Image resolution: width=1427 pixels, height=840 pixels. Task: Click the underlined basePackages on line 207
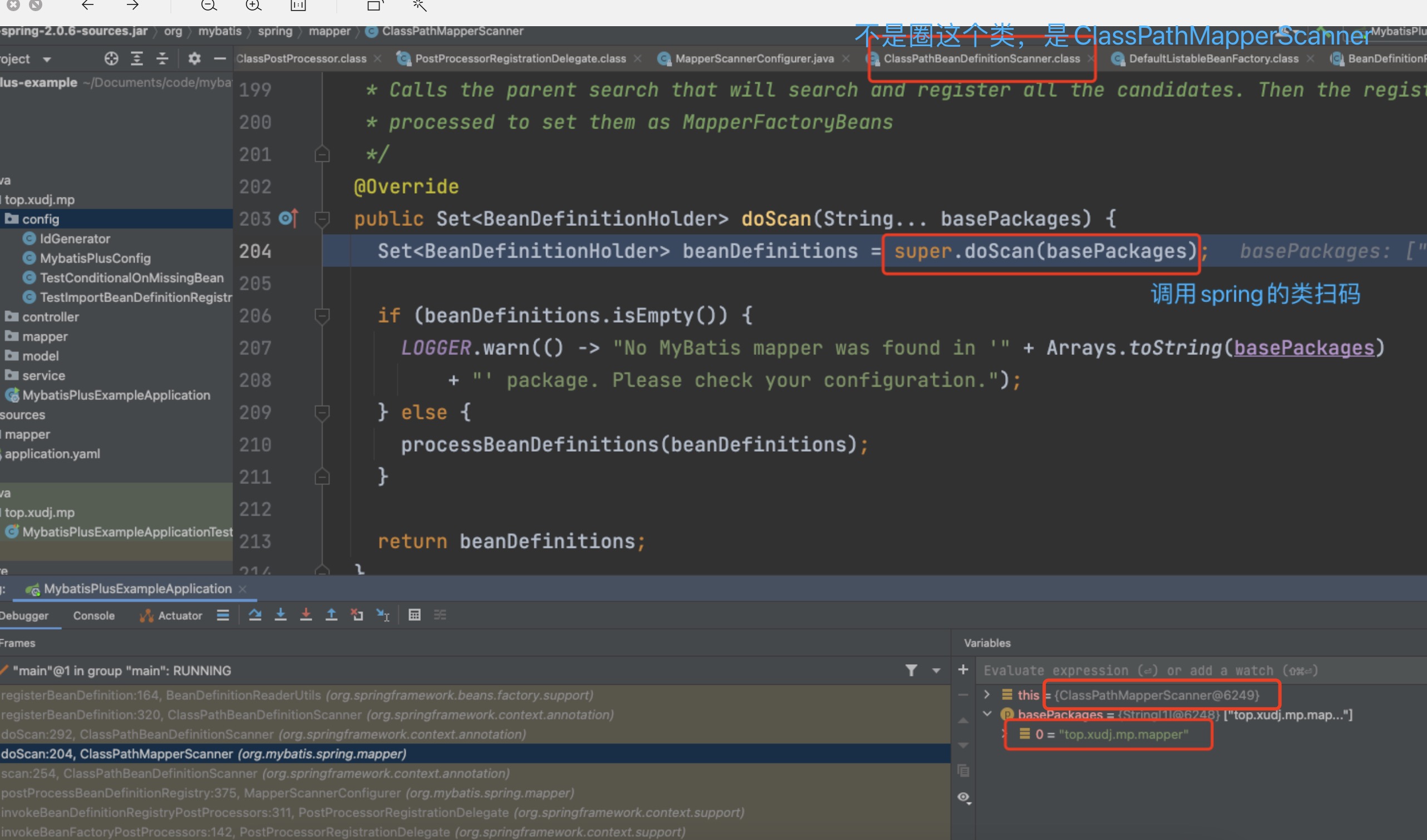click(1303, 347)
